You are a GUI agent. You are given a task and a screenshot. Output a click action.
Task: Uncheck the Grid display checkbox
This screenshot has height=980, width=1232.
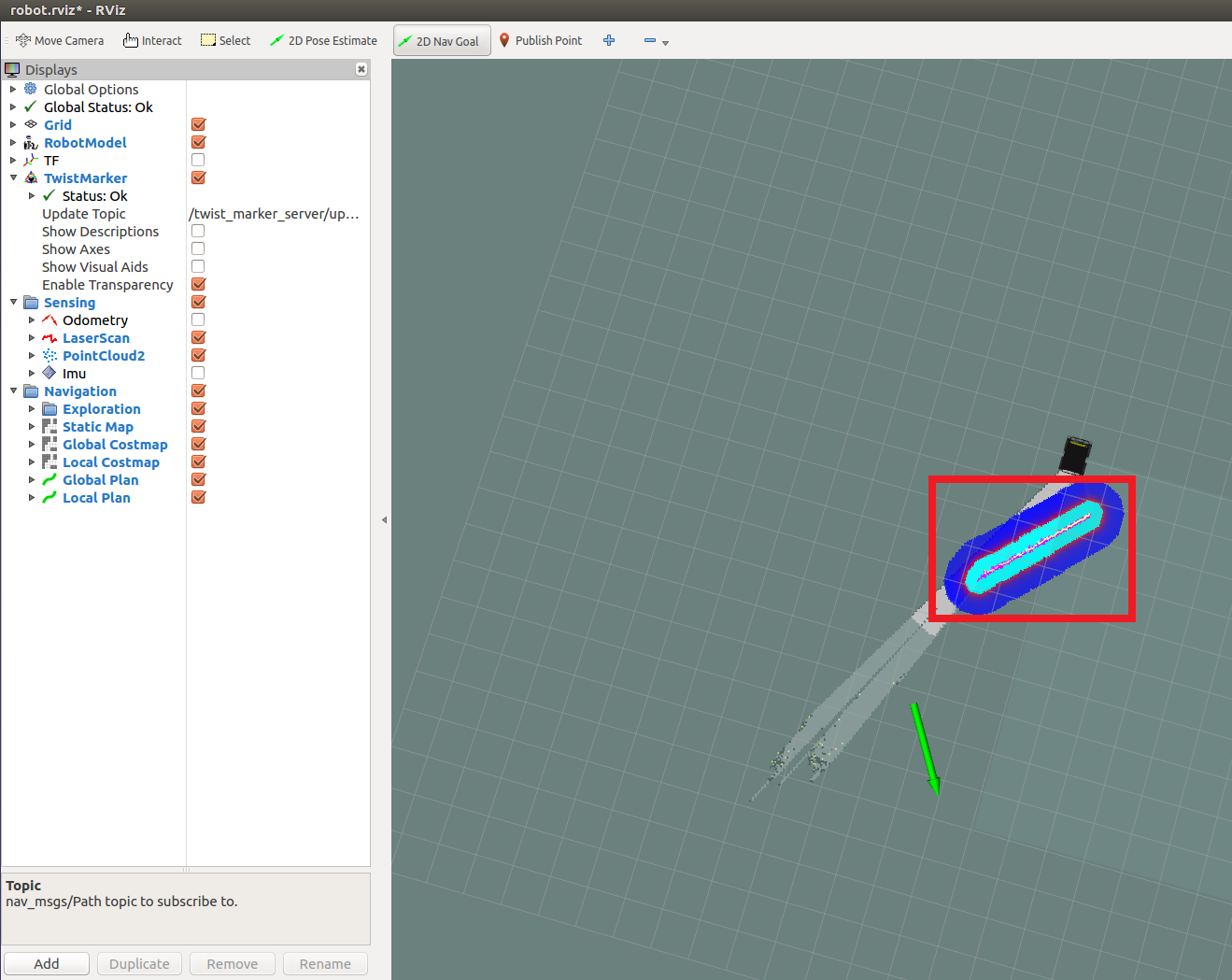198,124
